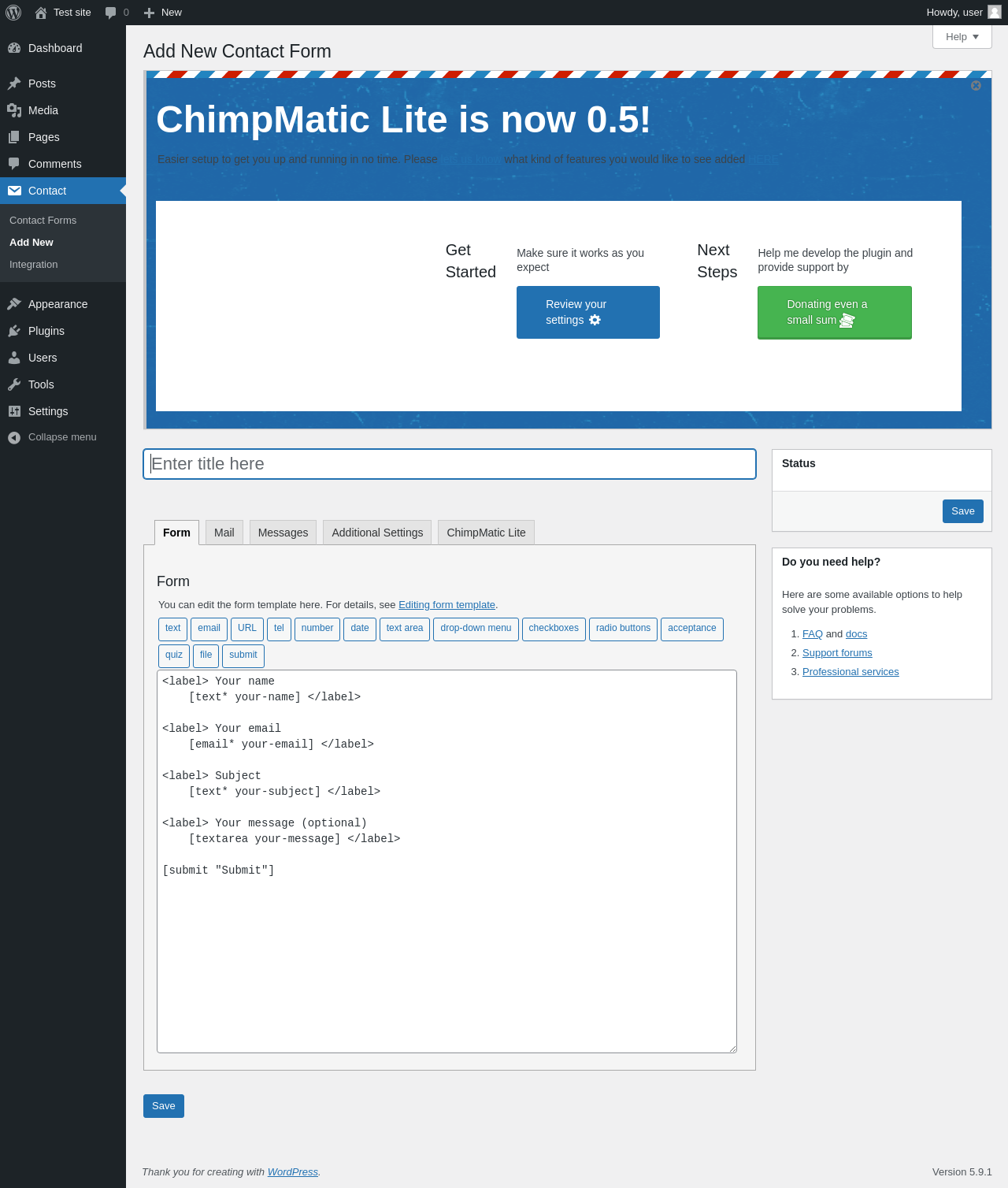Expand the Help dropdown
This screenshot has width=1008, height=1188.
[962, 37]
